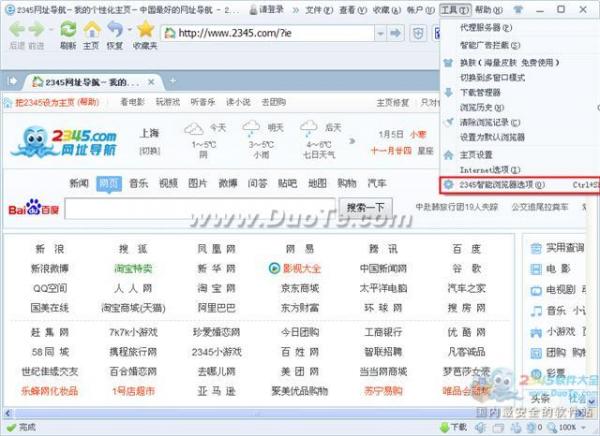Open the 帮助 (Help) menu
Viewport: 600px width, 436px height.
pos(489,10)
